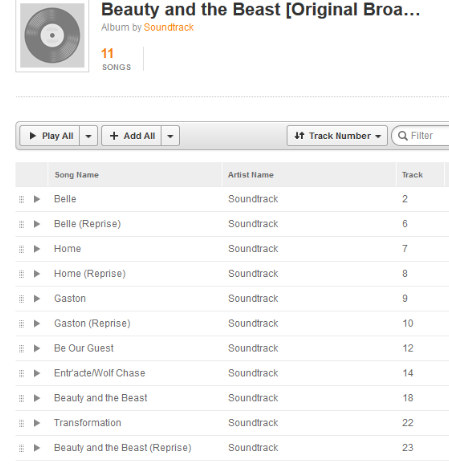
Task: Open the Add All dropdown arrow
Action: pyautogui.click(x=170, y=136)
